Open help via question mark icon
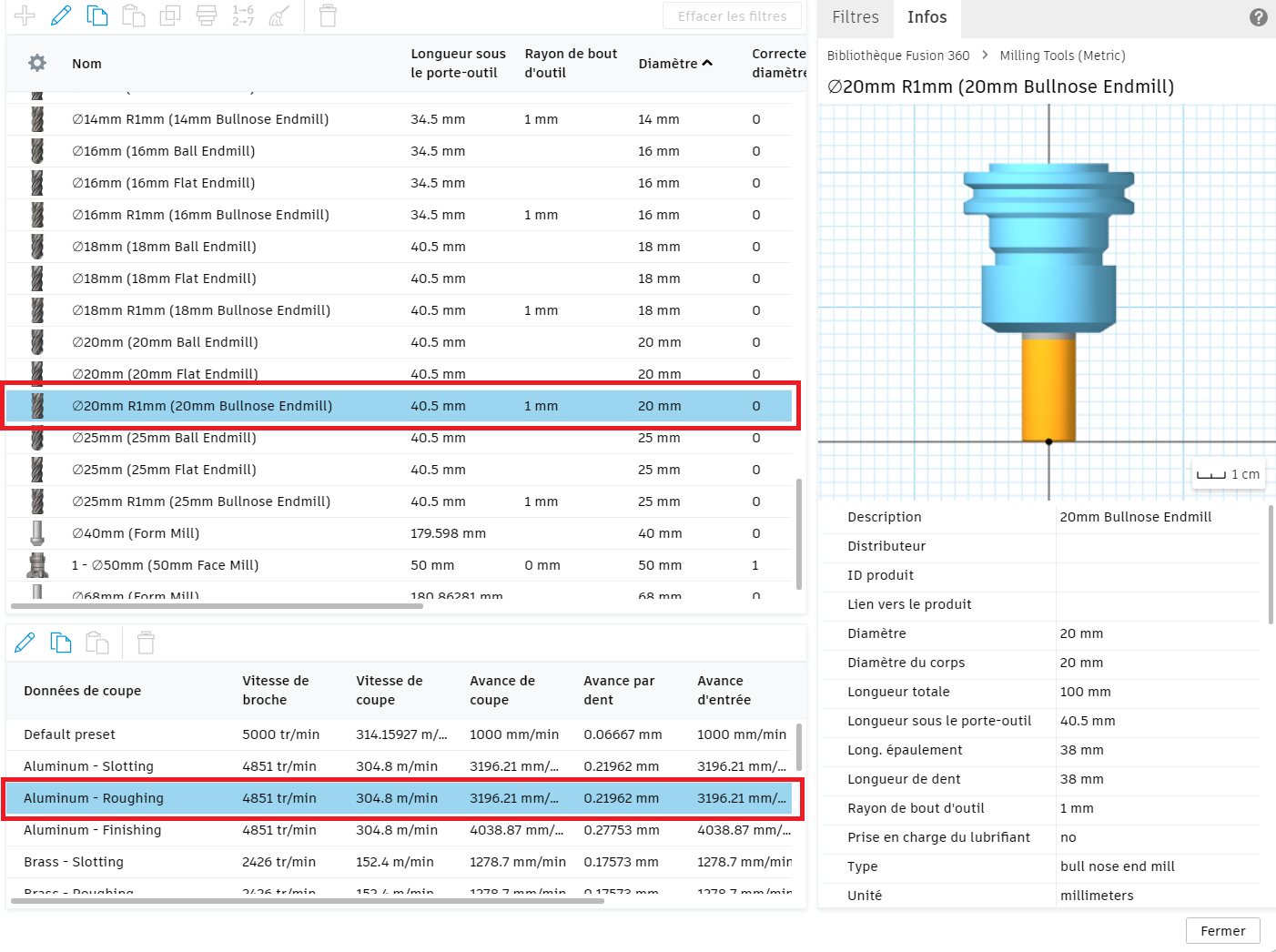1276x952 pixels. [x=1258, y=17]
